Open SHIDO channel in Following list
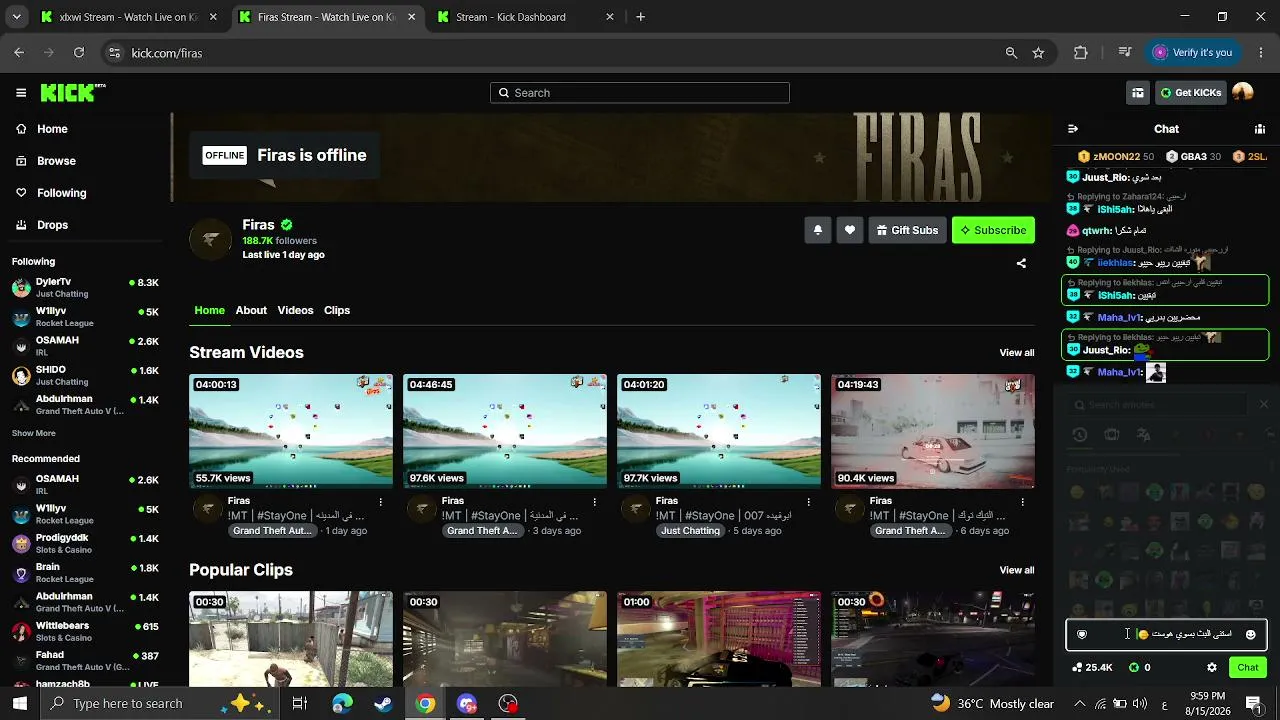 point(85,376)
